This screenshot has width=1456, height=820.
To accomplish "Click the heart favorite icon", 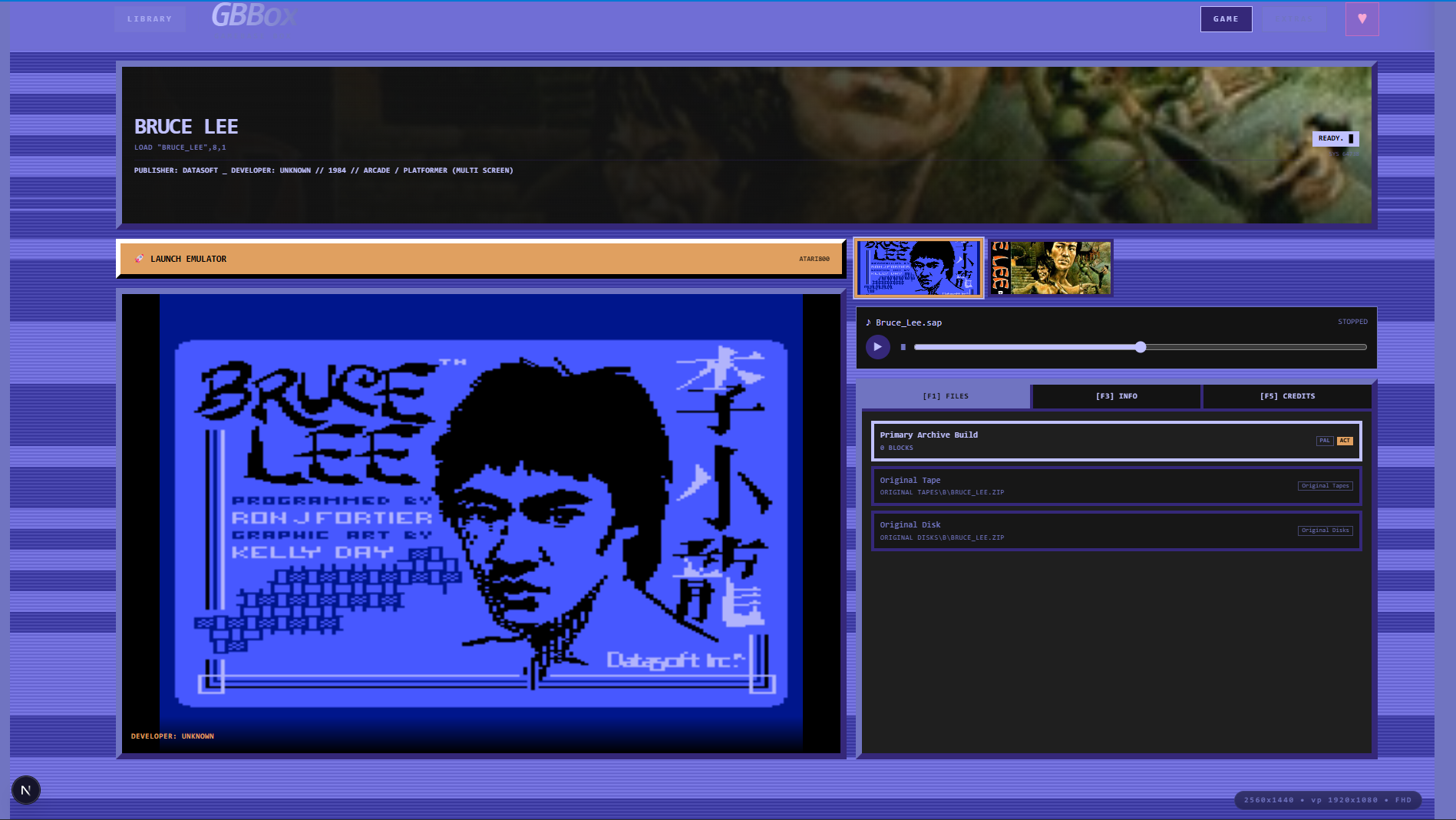I will tap(1362, 19).
